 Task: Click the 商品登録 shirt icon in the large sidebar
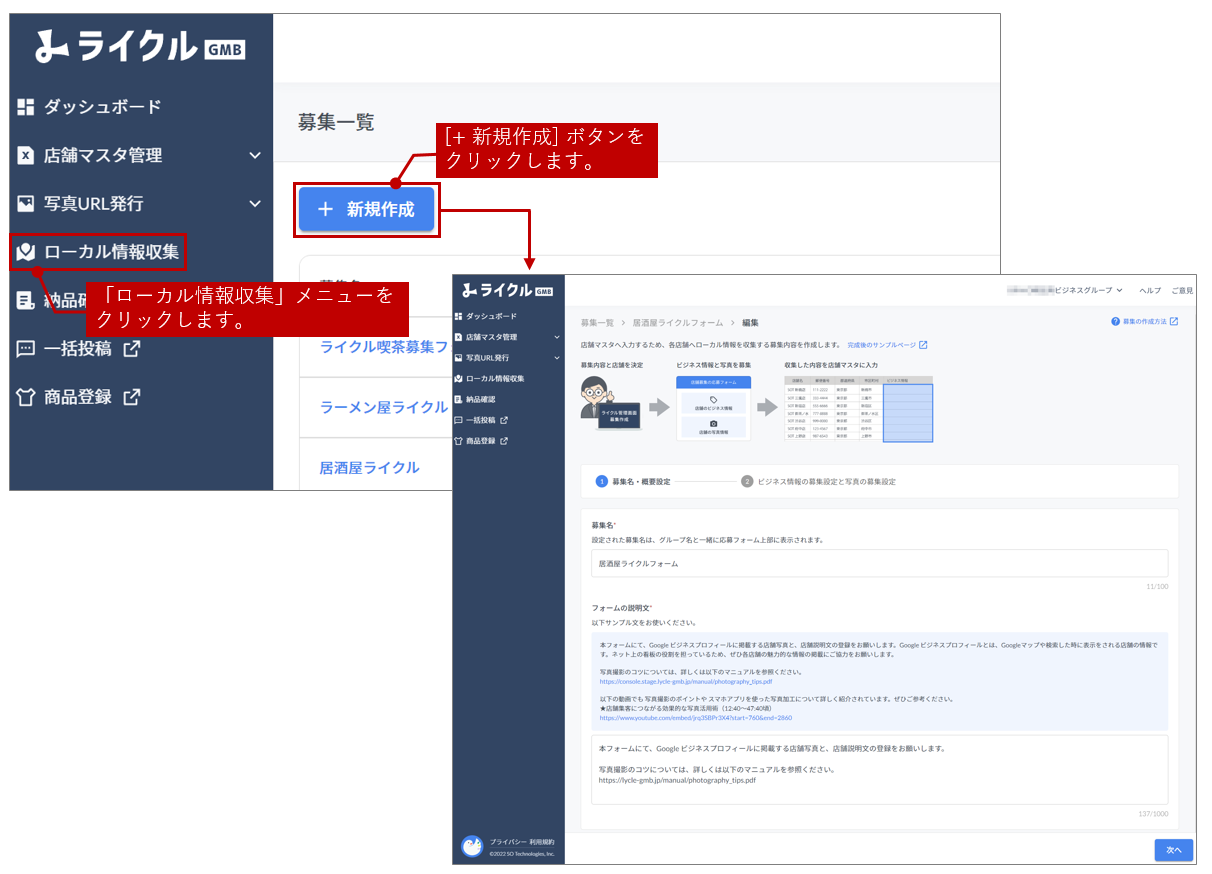(x=26, y=397)
